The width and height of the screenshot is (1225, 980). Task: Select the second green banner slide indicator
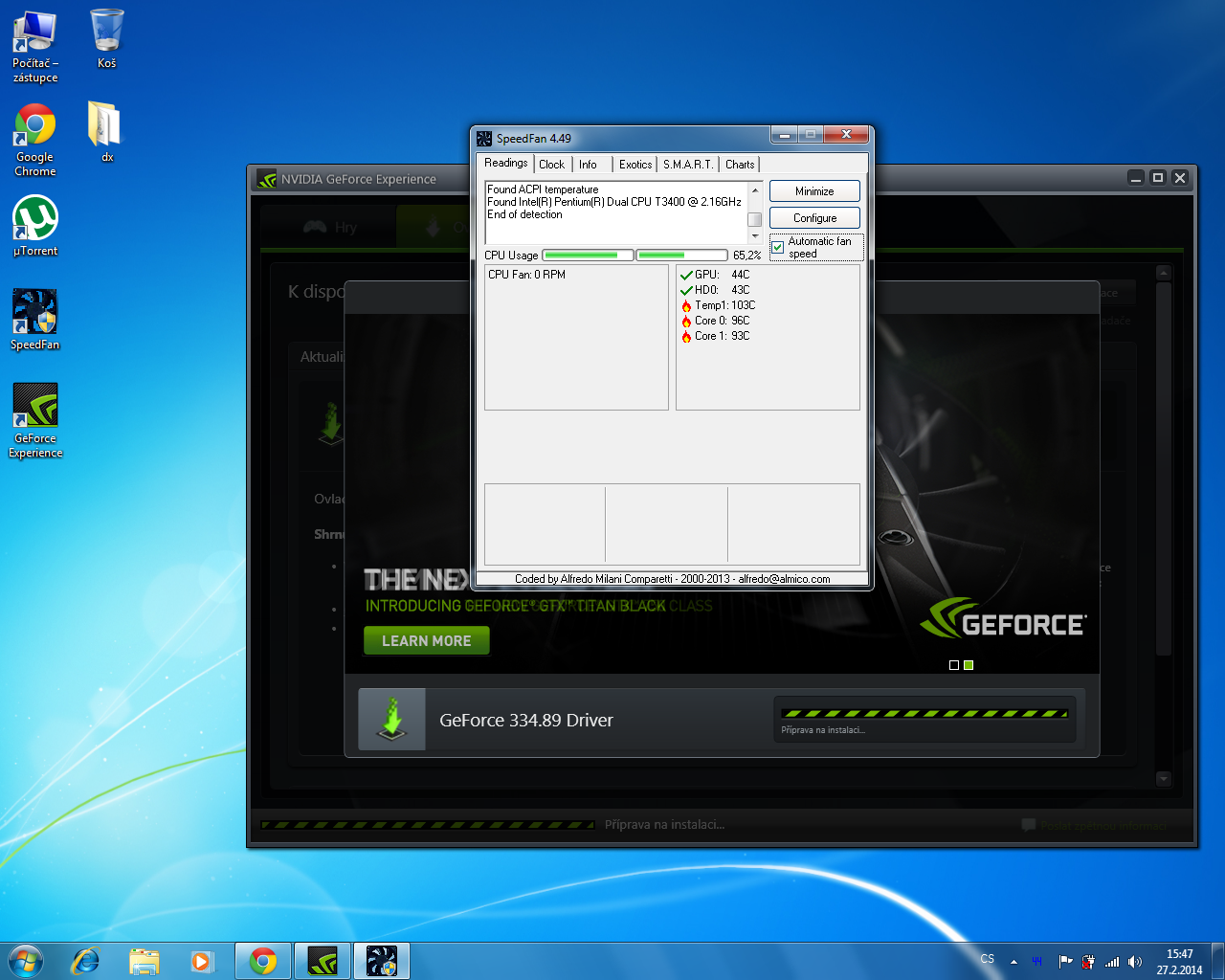[969, 665]
